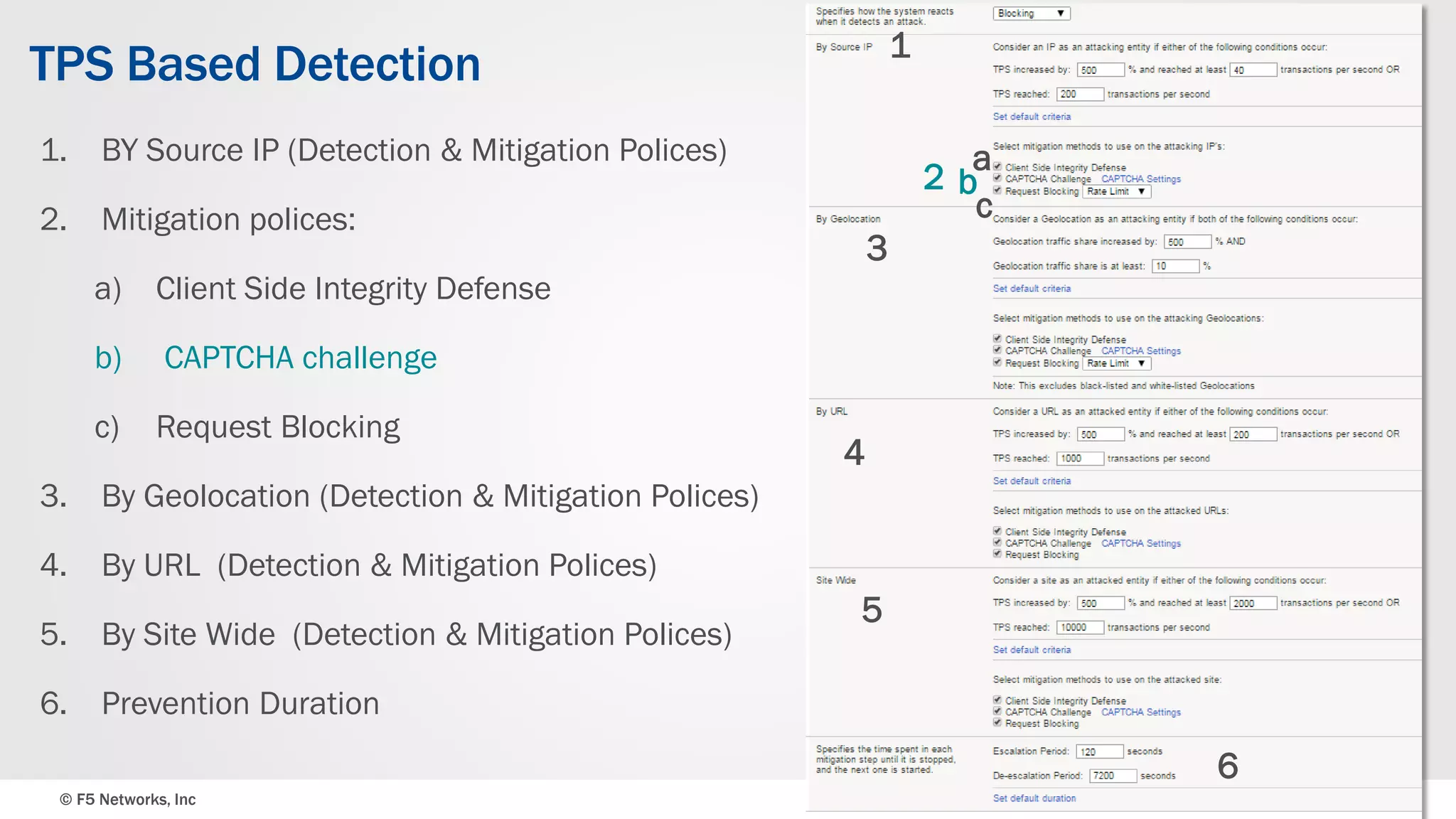This screenshot has width=1456, height=819.
Task: Toggle Geolocation Client Side Integrity Defense checkbox
Action: 997,338
